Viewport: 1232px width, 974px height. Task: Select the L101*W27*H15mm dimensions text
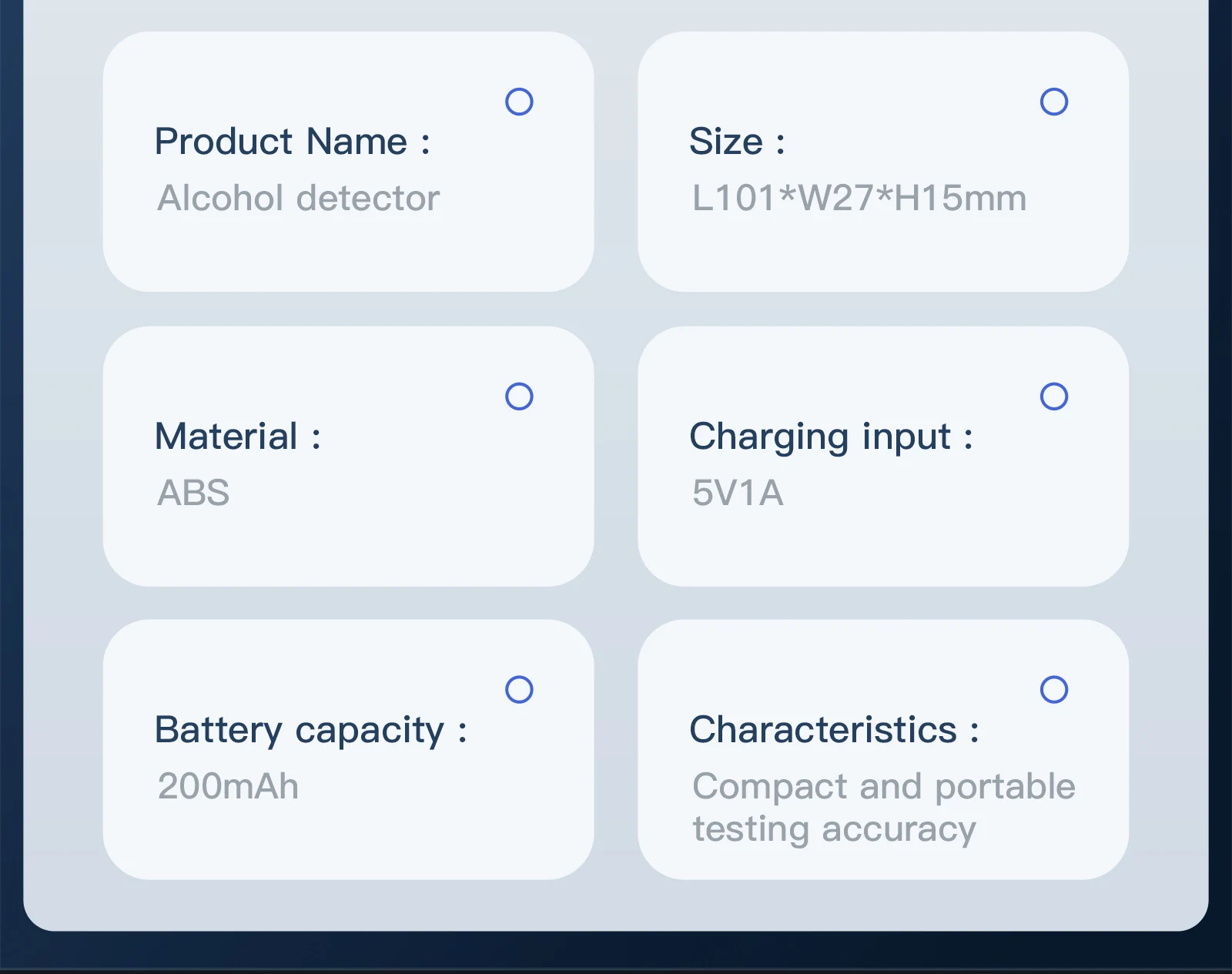(x=859, y=199)
